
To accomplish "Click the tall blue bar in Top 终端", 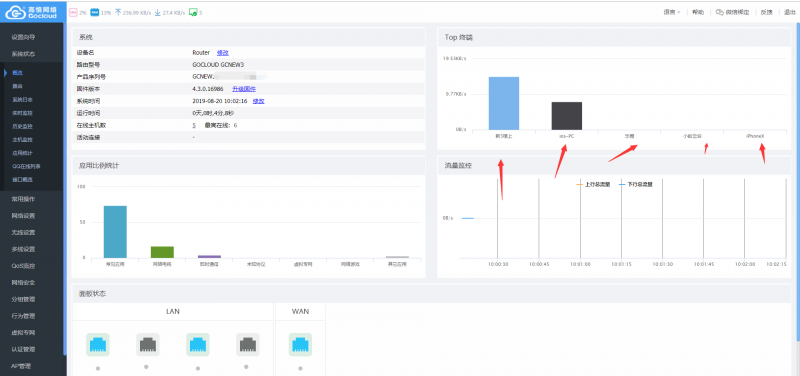I will pyautogui.click(x=504, y=104).
